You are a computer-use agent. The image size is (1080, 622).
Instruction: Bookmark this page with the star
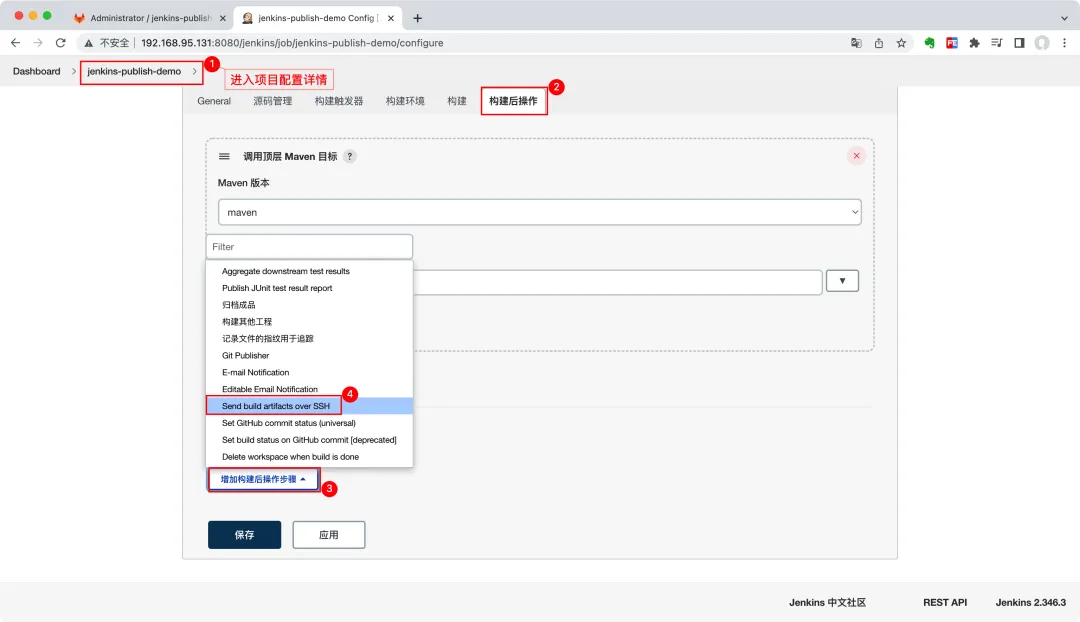(x=901, y=43)
